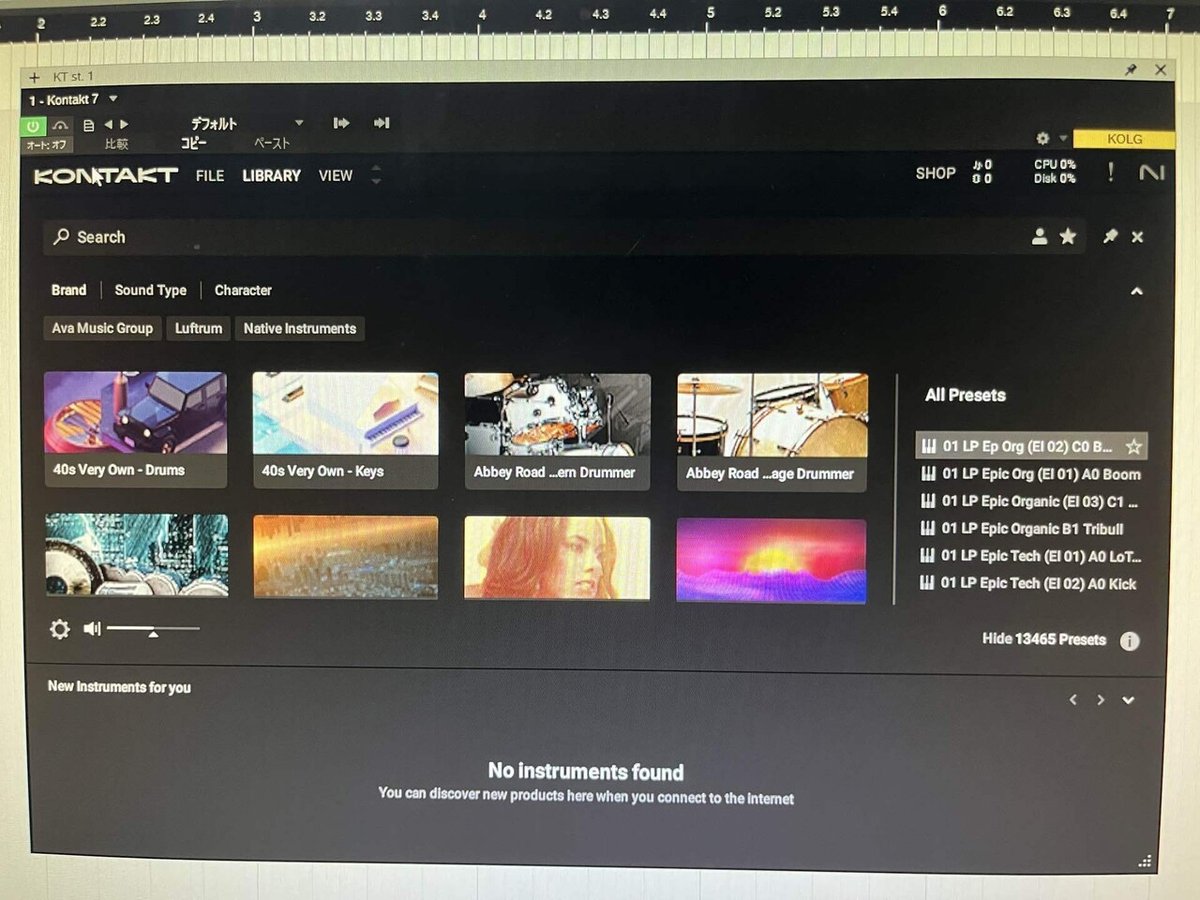Toggle the Native Instruments brand tag
Viewport: 1200px width, 900px height.
300,328
